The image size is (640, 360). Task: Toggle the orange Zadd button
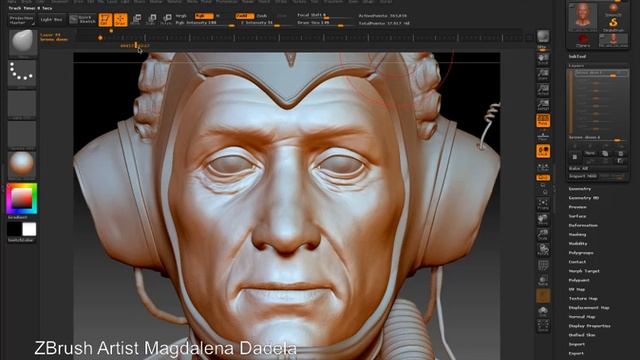click(x=244, y=16)
